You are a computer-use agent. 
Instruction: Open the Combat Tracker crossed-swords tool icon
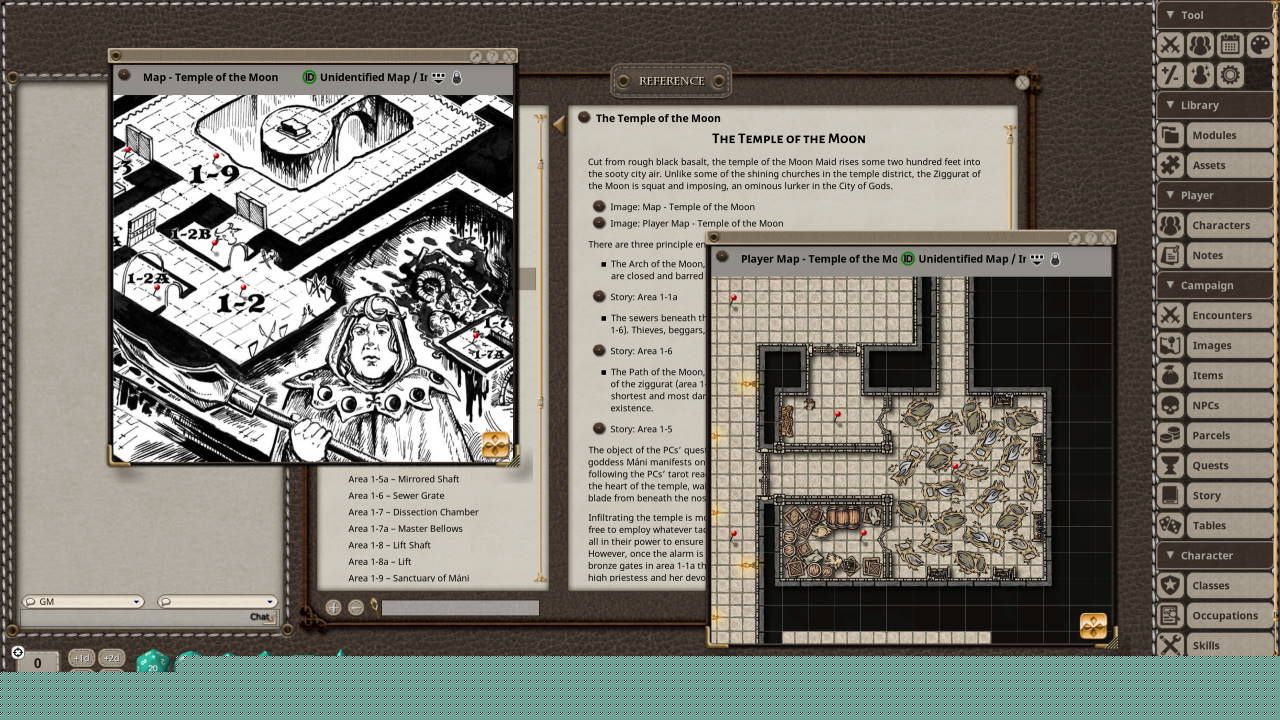click(1170, 45)
